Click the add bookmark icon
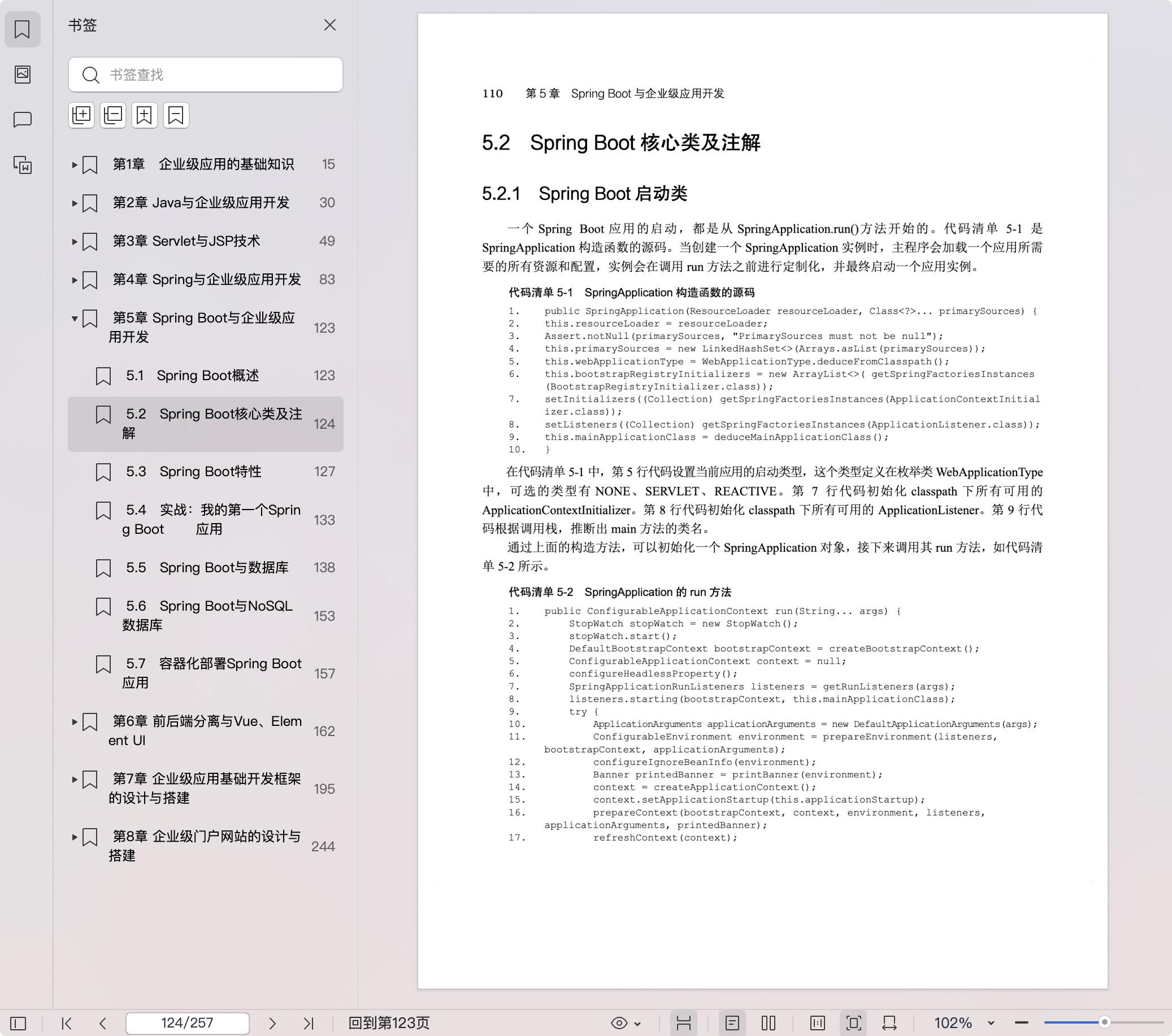The height and width of the screenshot is (1036, 1172). click(145, 115)
